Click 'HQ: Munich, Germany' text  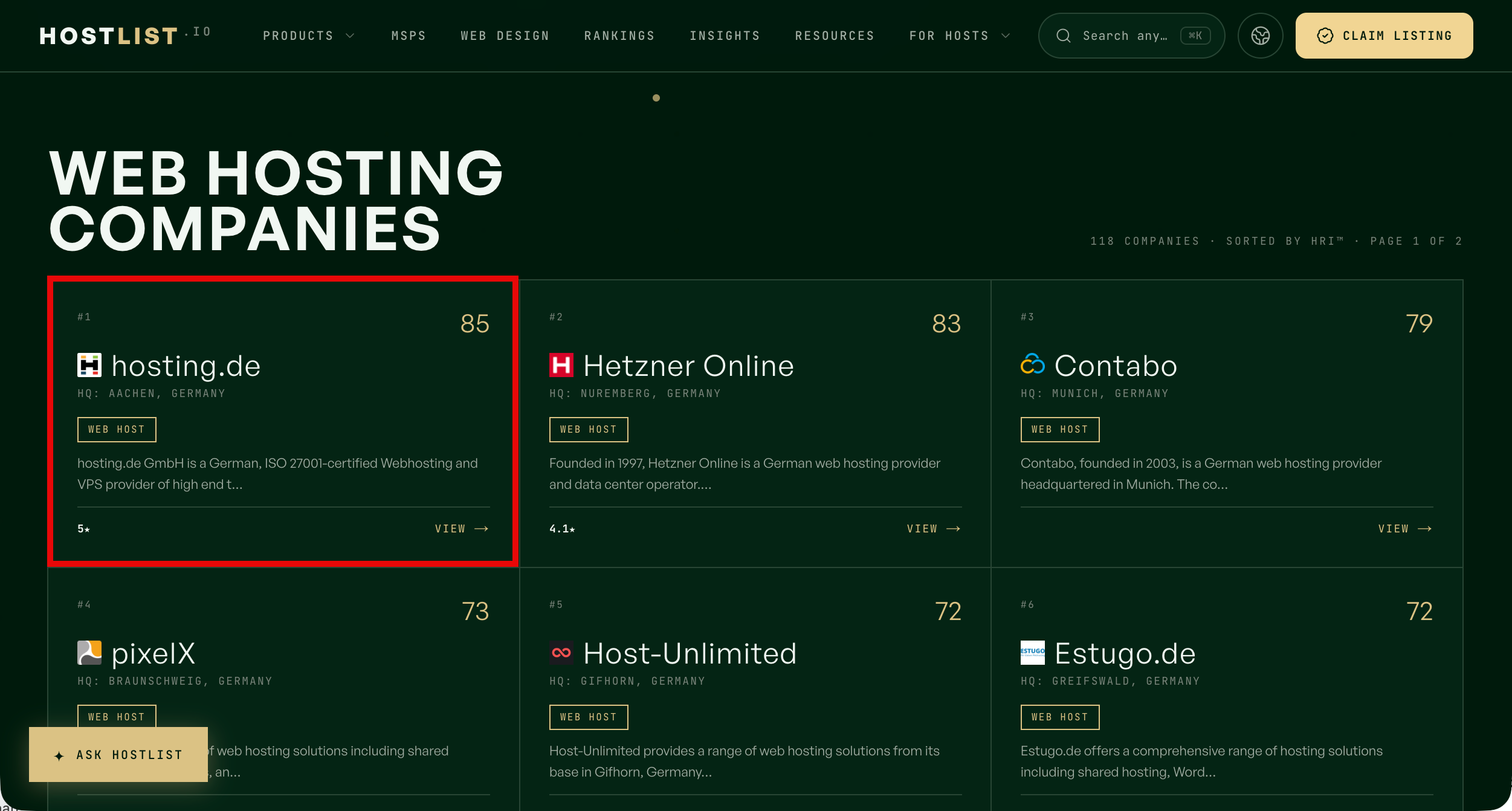1095,393
